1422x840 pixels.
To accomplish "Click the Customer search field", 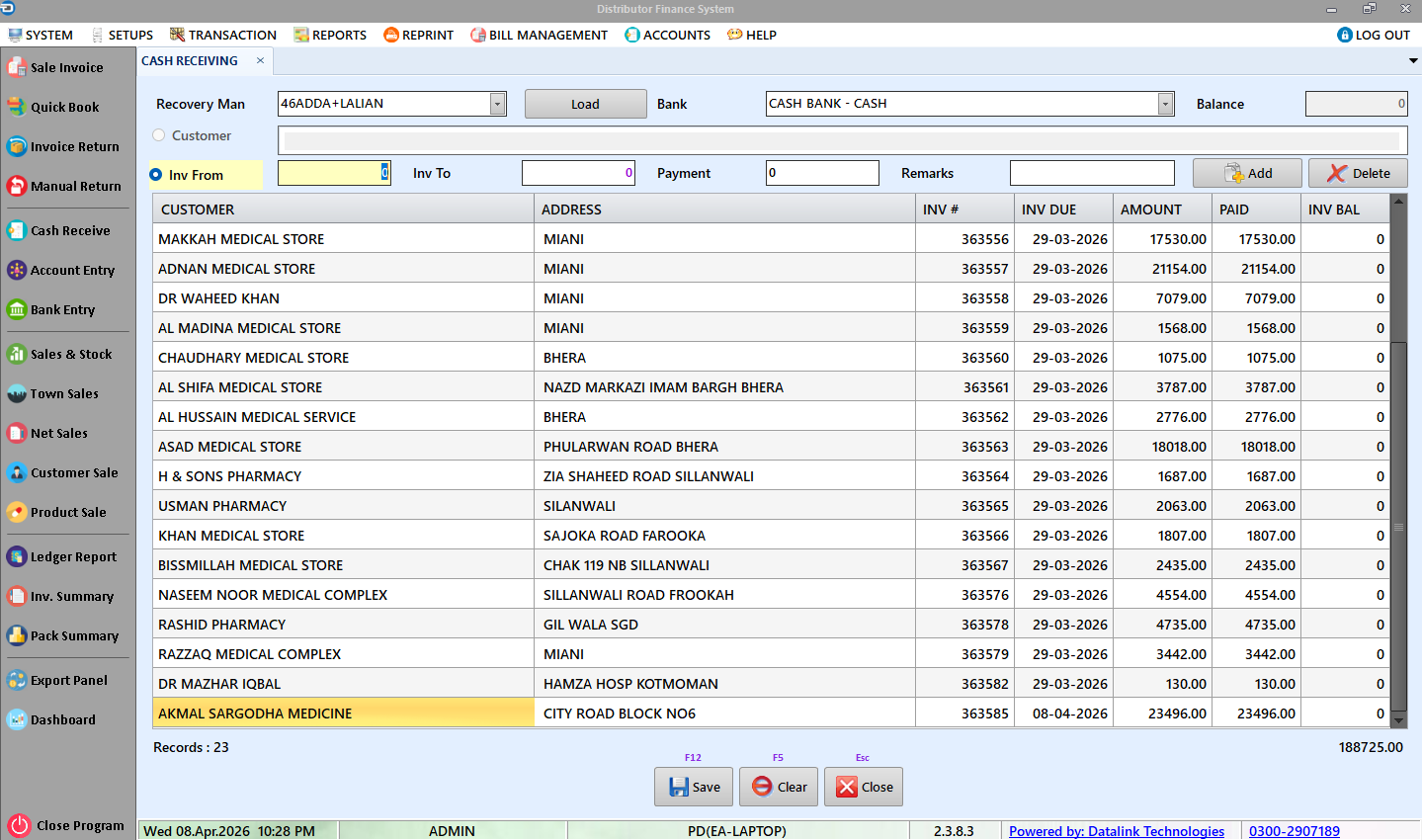I will click(x=842, y=139).
